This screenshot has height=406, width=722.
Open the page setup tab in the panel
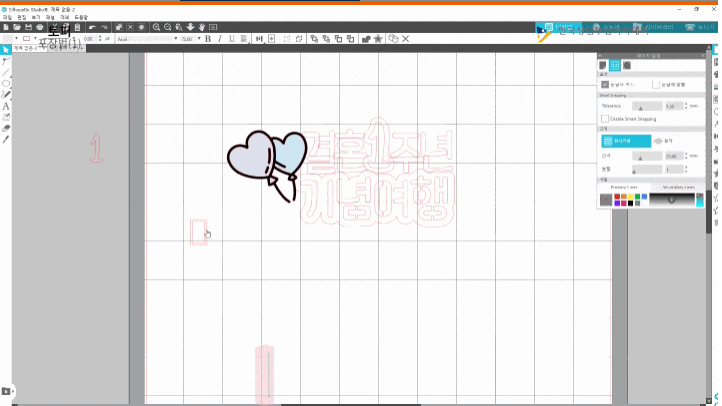[x=603, y=65]
